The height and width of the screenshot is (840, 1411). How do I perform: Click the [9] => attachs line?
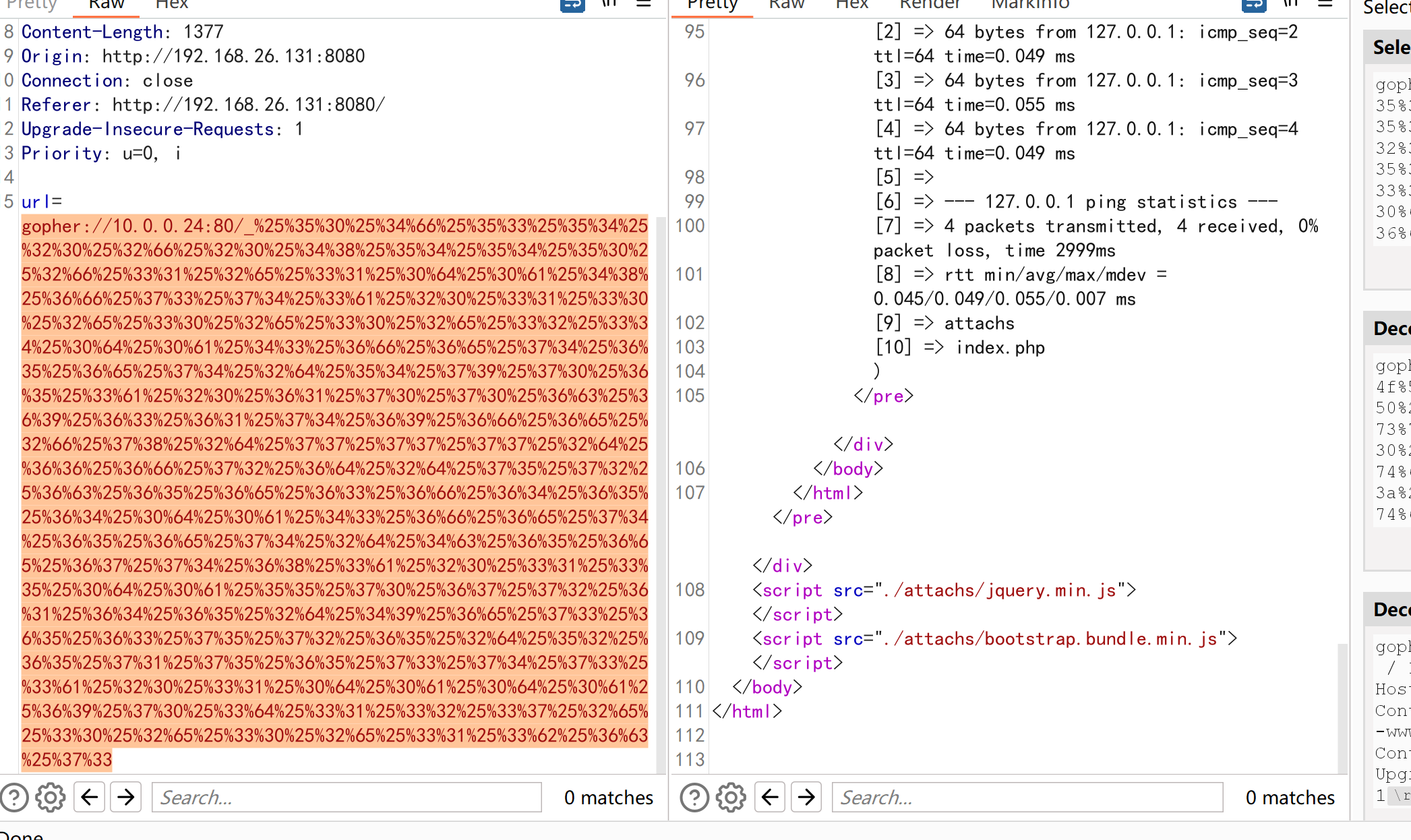pos(944,323)
